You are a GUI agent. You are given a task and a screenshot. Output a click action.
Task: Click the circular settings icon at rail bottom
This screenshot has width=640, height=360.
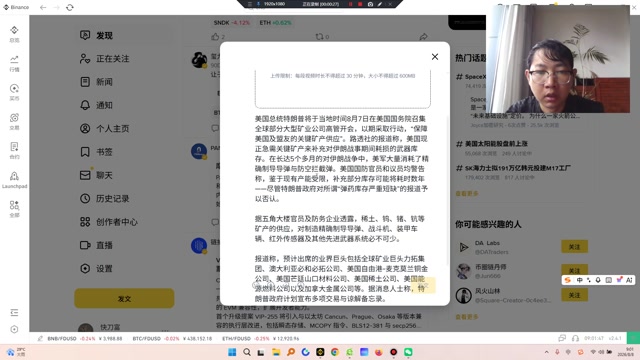[14, 329]
